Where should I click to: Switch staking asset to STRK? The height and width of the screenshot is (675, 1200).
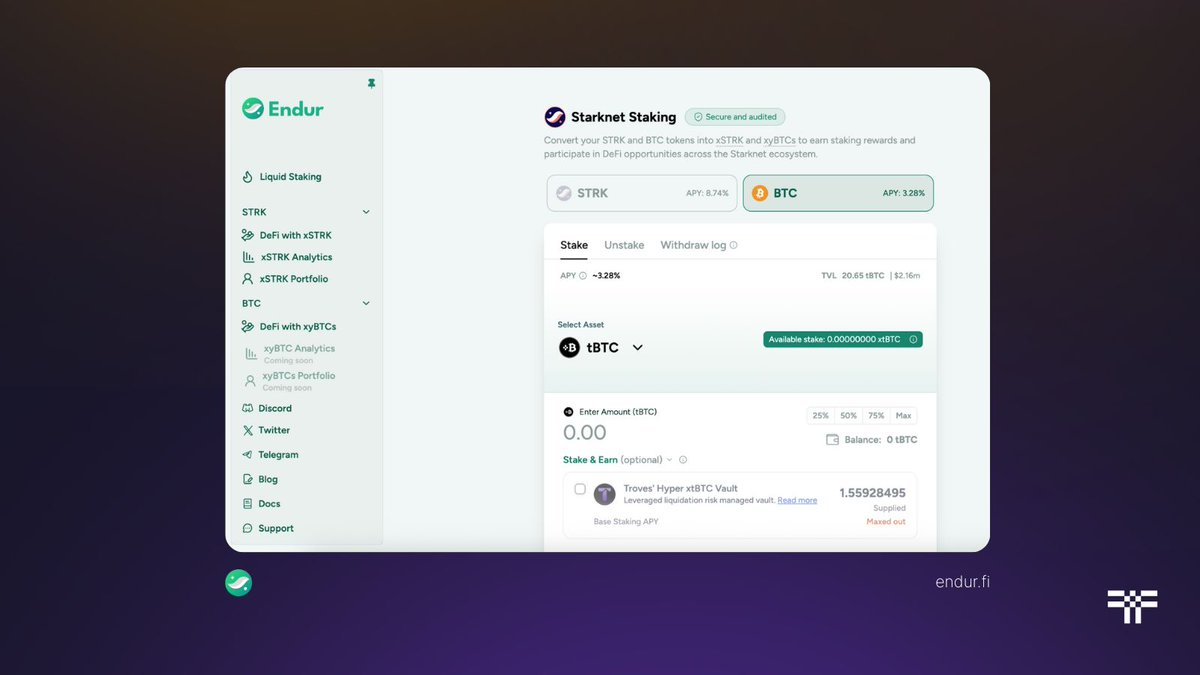pos(641,192)
